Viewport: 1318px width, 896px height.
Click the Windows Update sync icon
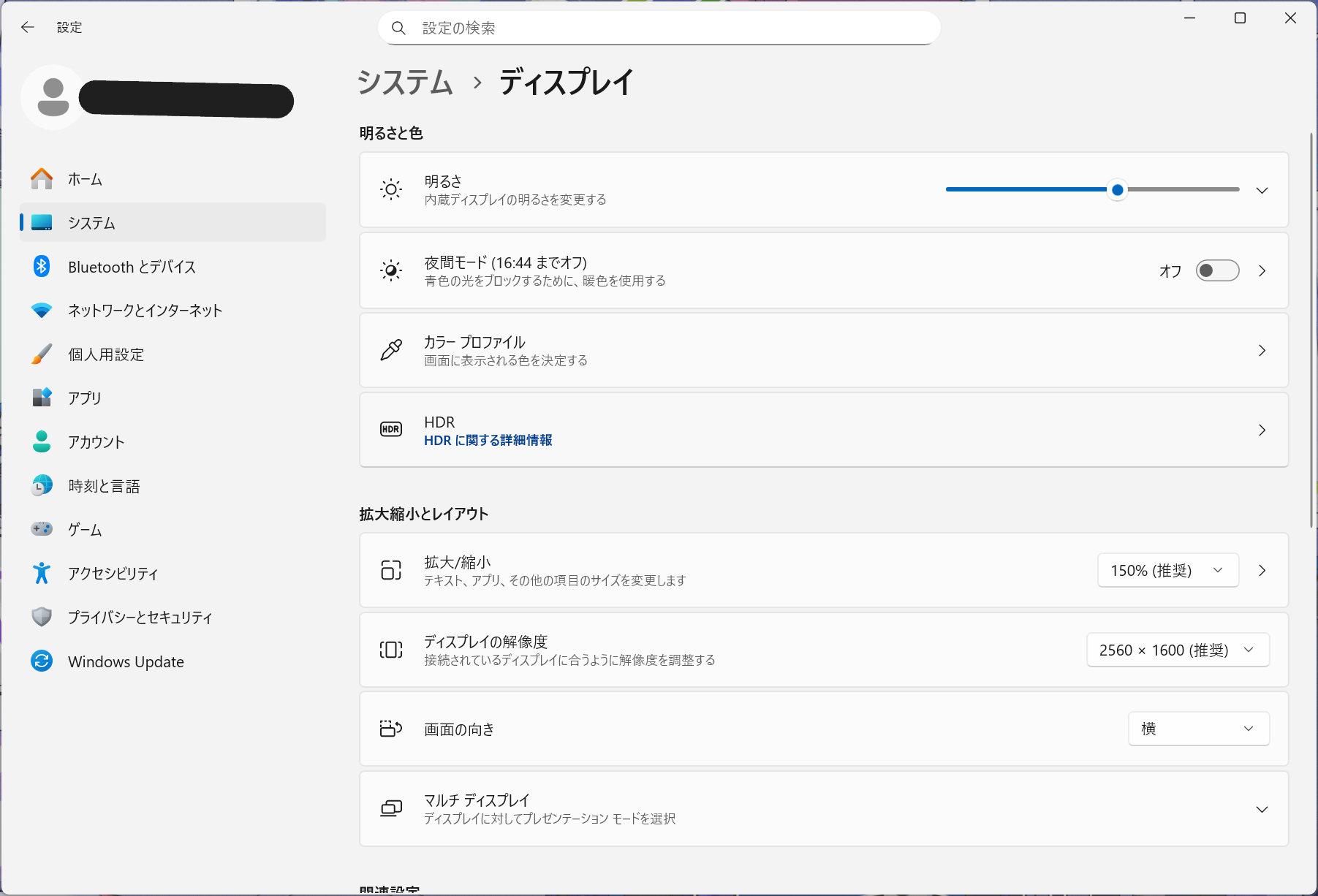tap(42, 661)
